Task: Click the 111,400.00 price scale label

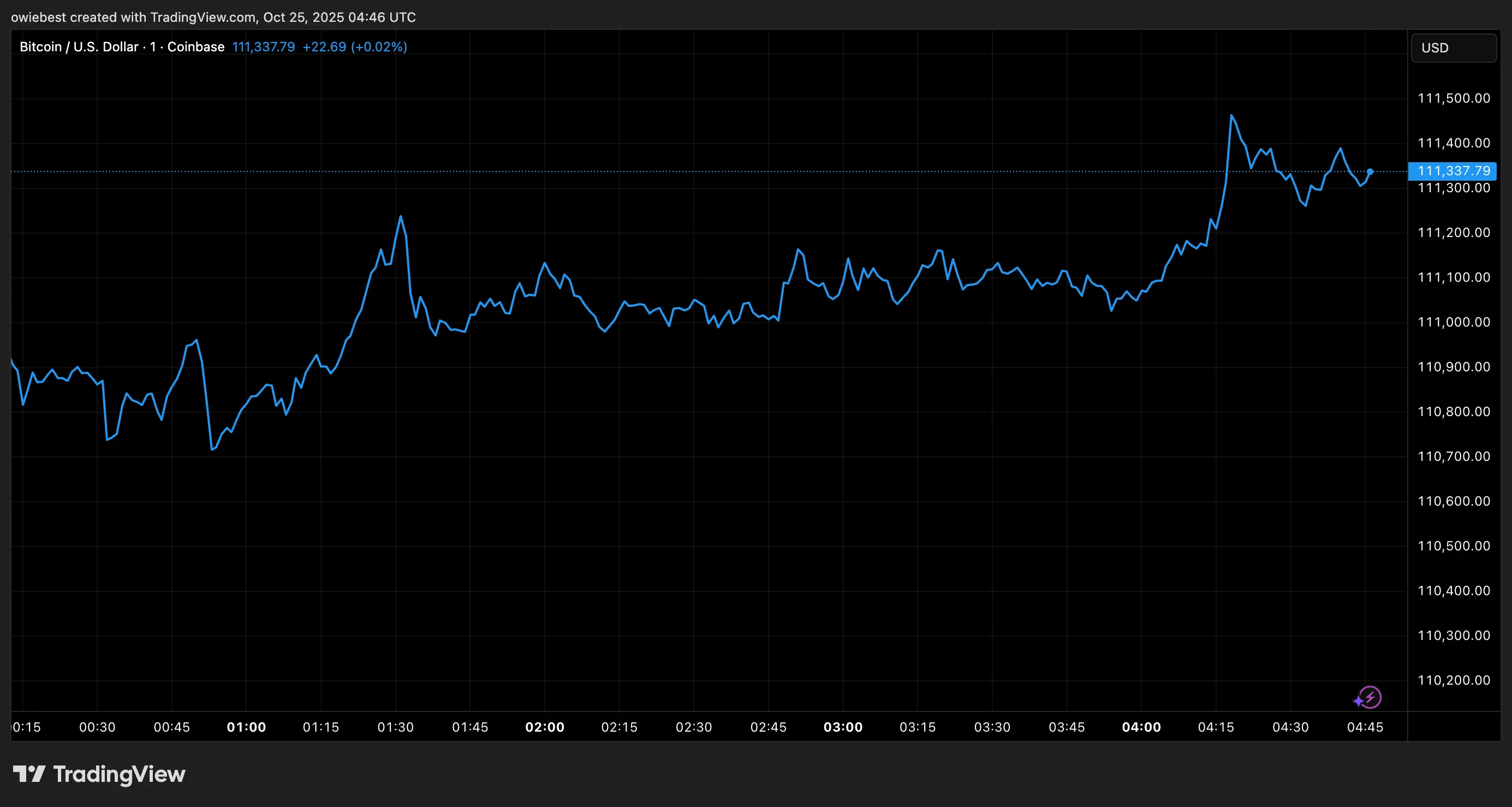Action: point(1453,143)
